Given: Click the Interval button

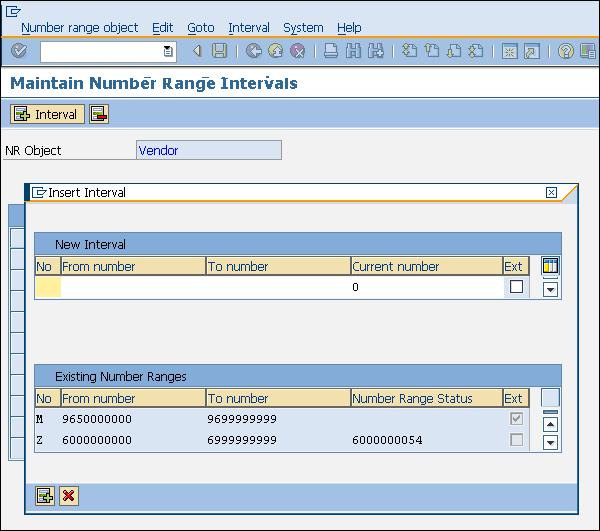Looking at the screenshot, I should pos(46,114).
